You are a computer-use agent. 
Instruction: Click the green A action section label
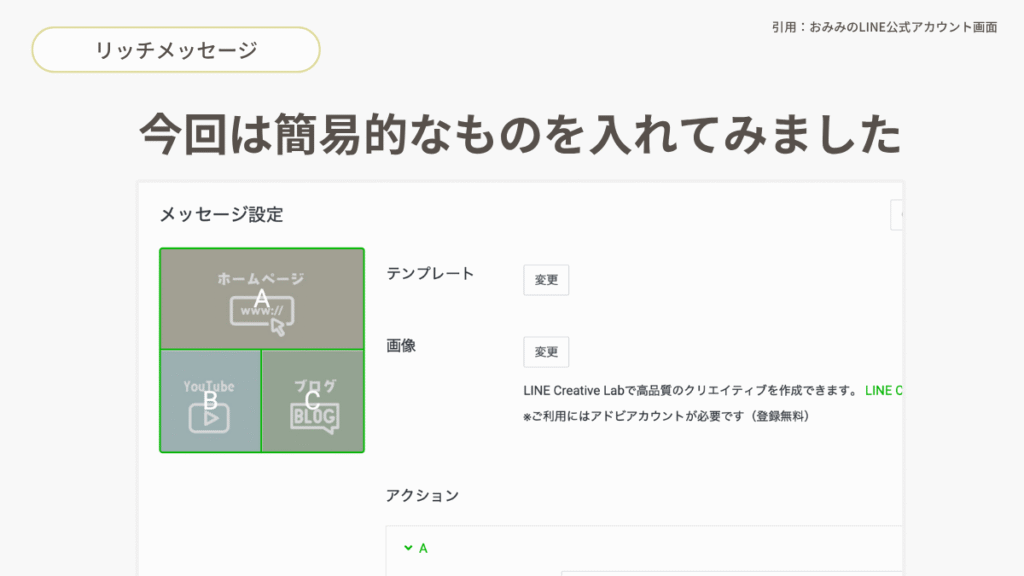423,548
